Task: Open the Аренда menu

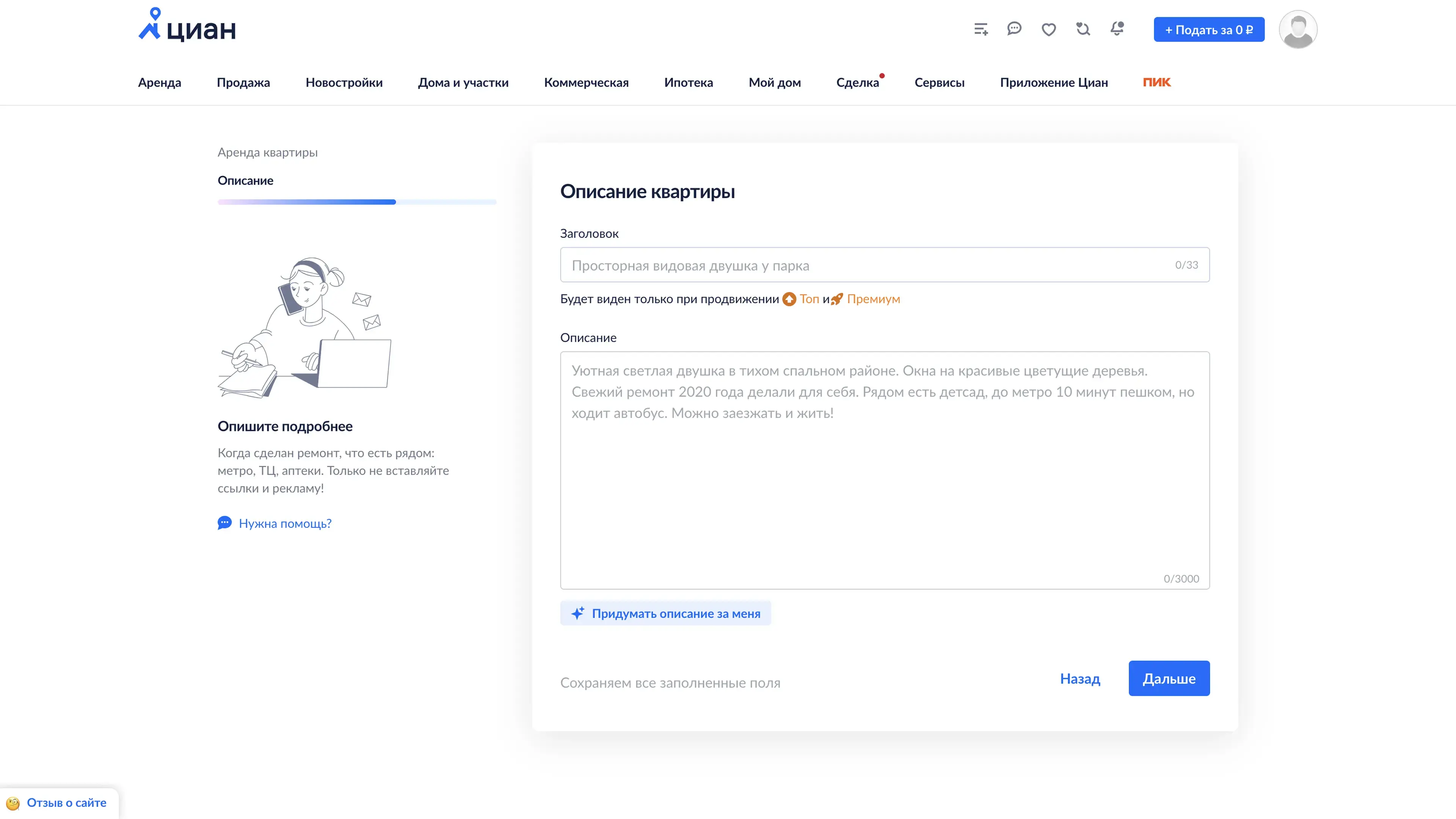Action: click(159, 83)
